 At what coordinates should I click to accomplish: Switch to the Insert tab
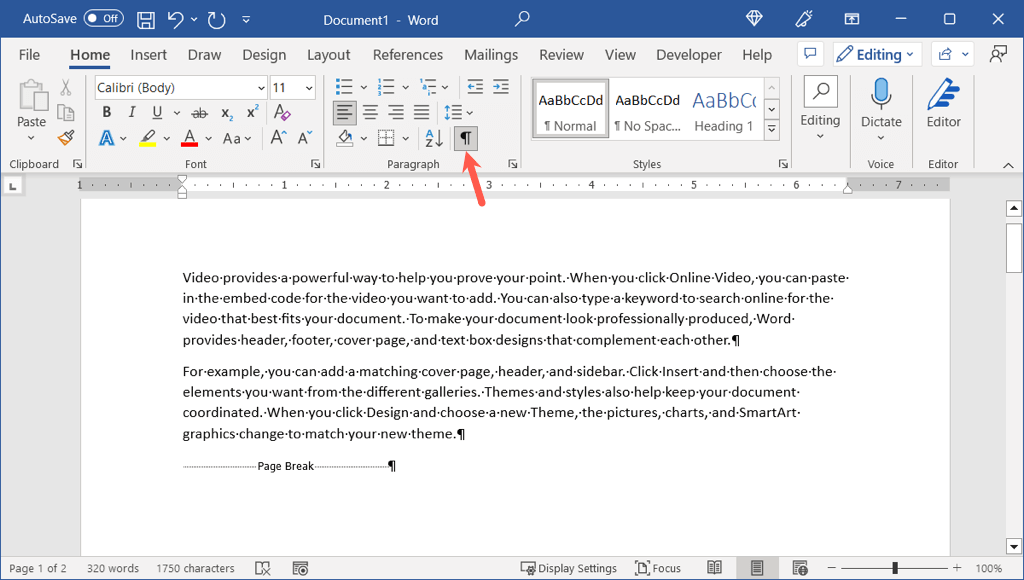(149, 55)
